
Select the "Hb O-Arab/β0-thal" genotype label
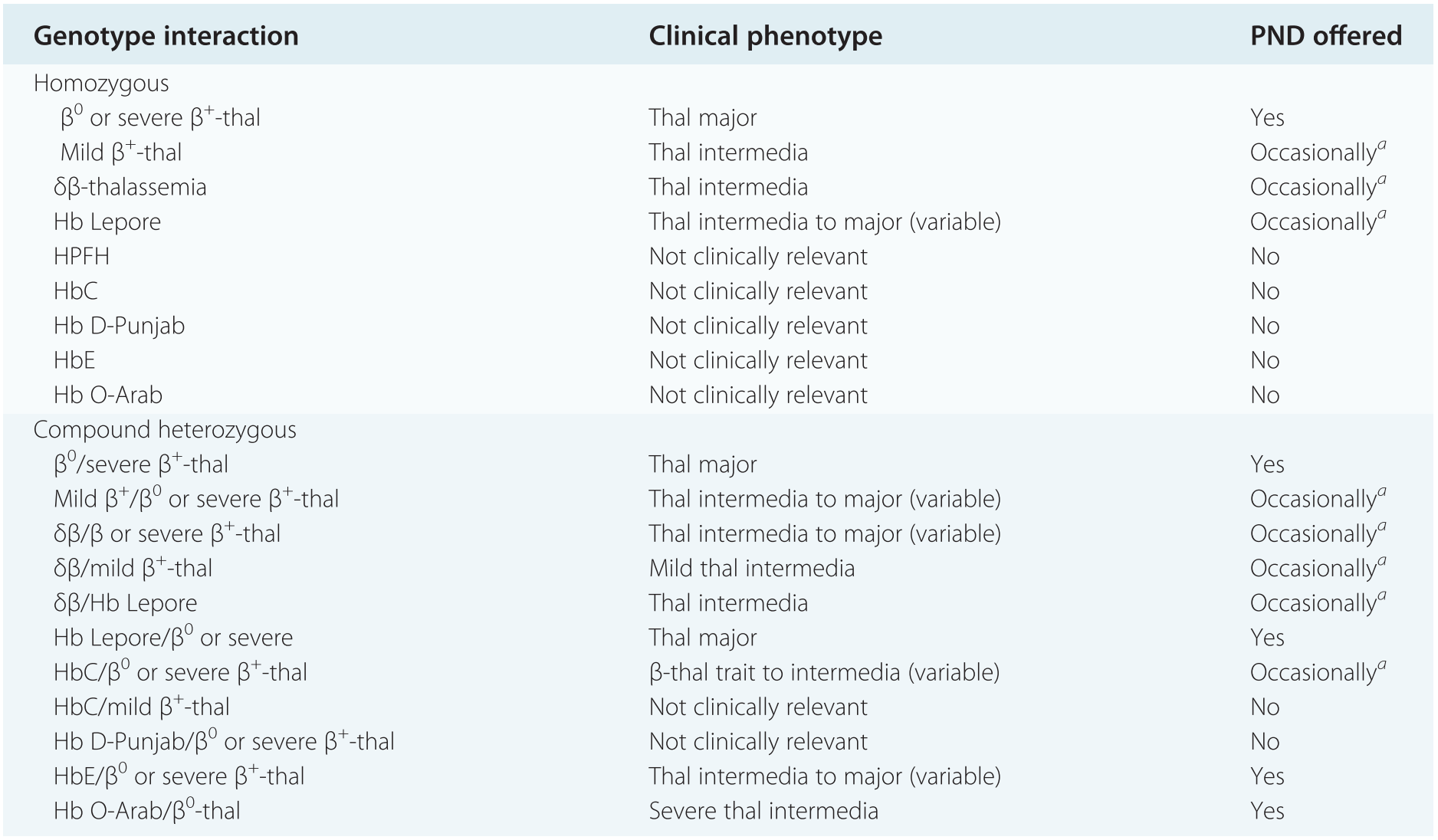(147, 811)
